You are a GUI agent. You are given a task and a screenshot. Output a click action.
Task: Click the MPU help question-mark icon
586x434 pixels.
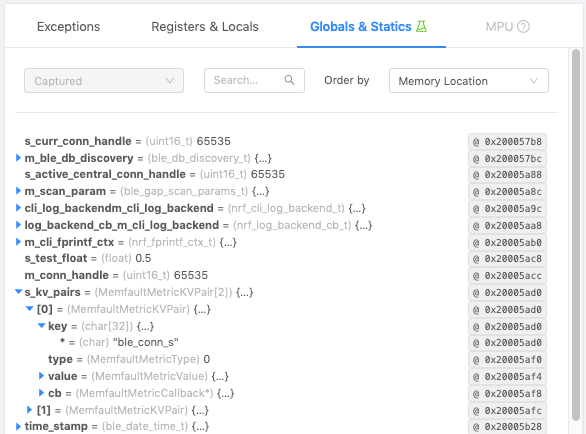(x=523, y=27)
